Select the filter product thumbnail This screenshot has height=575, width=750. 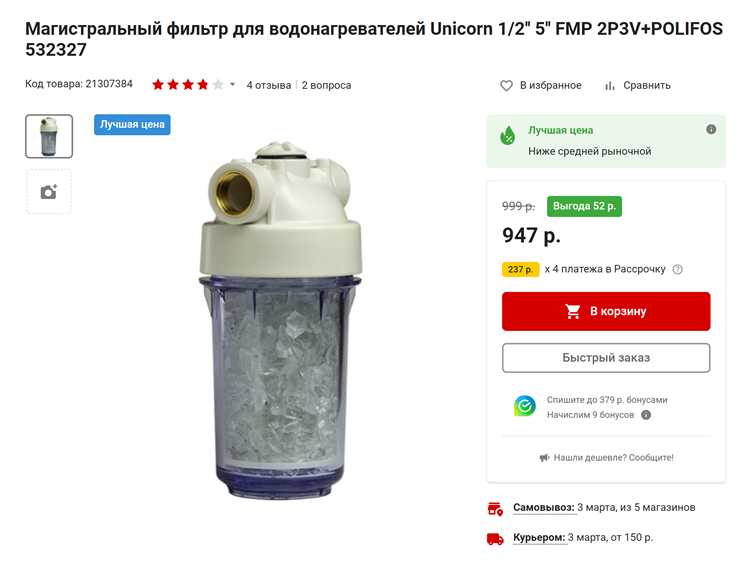point(49,136)
